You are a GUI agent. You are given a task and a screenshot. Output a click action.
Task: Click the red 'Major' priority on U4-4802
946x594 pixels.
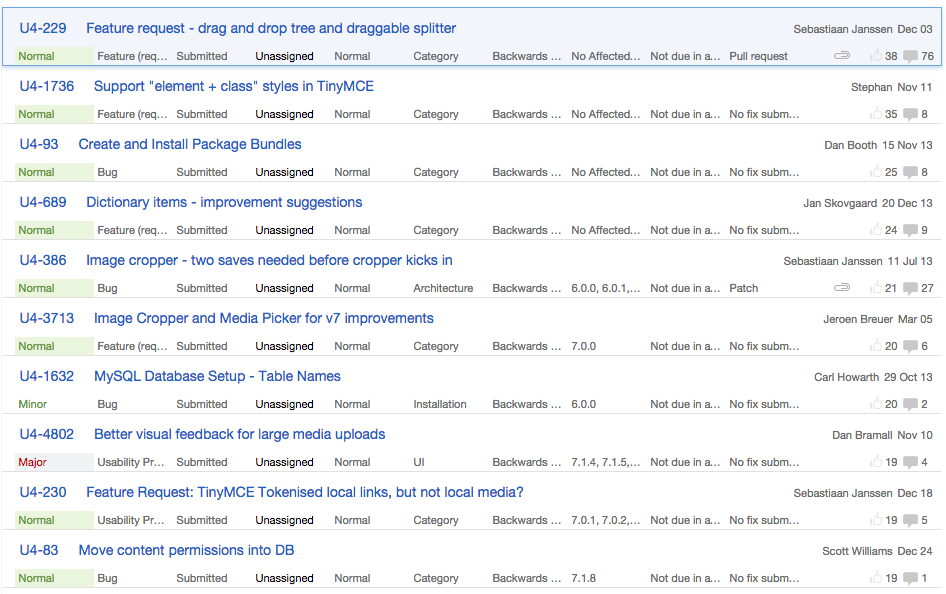tap(32, 462)
